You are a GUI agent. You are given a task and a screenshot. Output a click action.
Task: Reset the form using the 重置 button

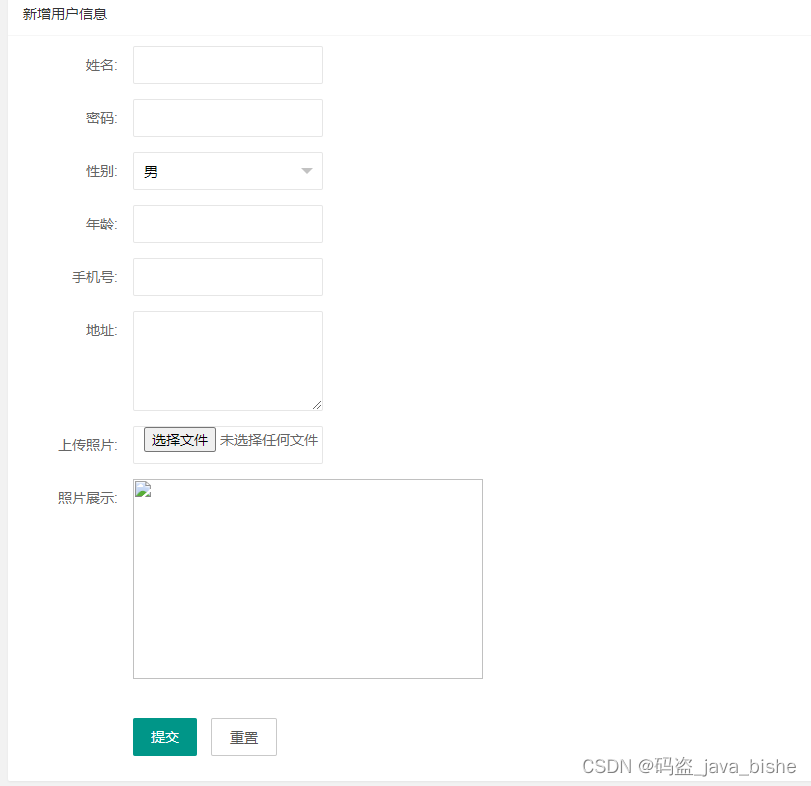[244, 737]
